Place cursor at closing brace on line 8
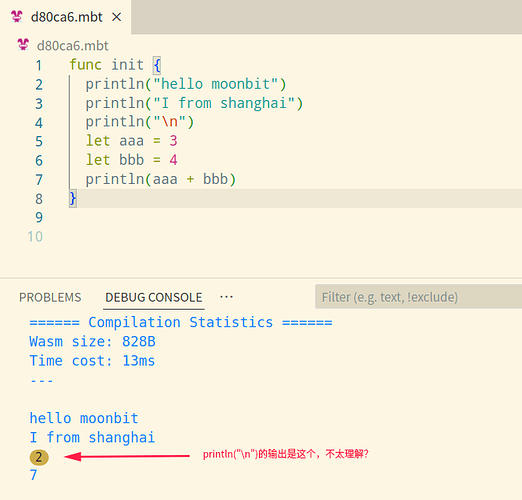The image size is (522, 500). coord(73,199)
